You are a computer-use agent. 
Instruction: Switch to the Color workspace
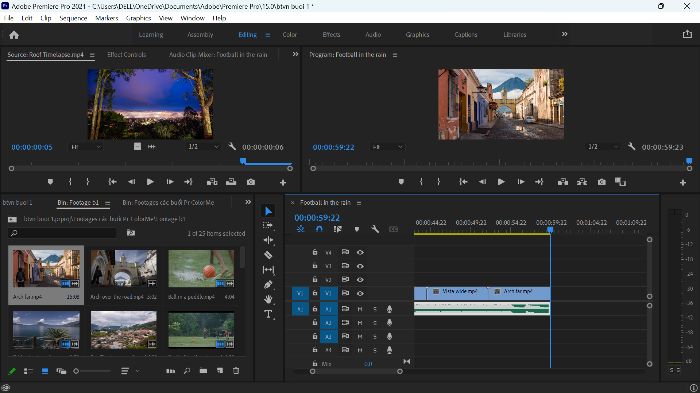(x=289, y=34)
